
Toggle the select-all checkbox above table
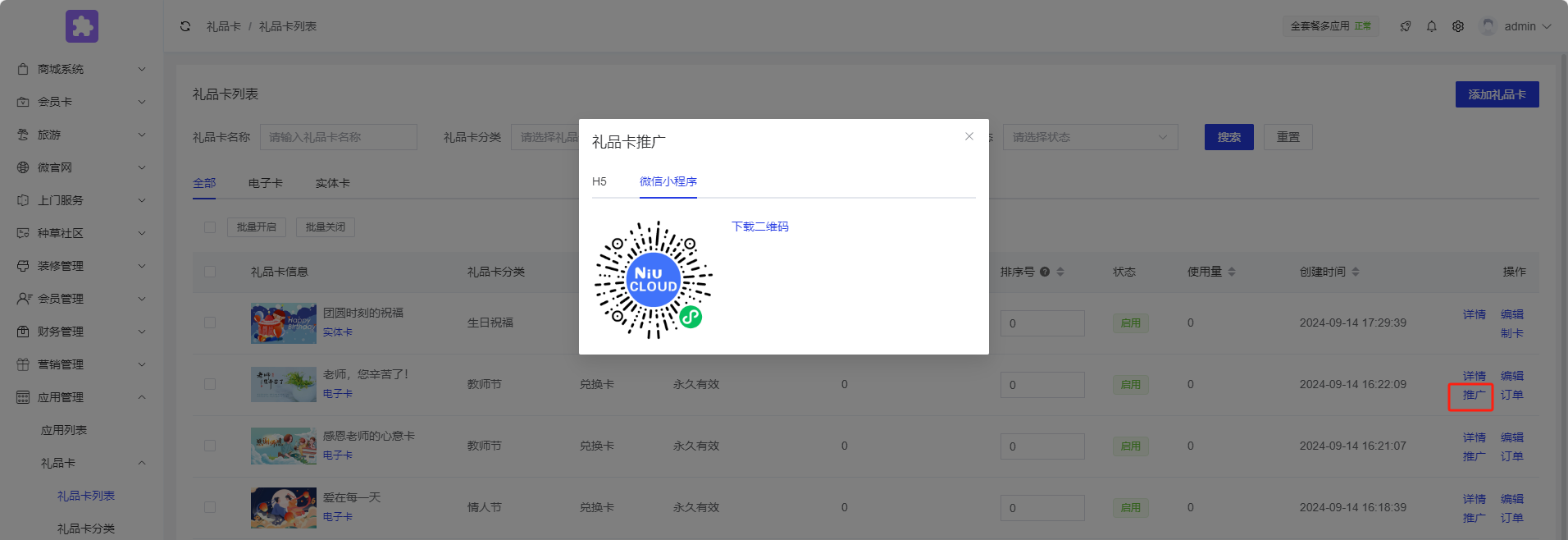(x=210, y=227)
